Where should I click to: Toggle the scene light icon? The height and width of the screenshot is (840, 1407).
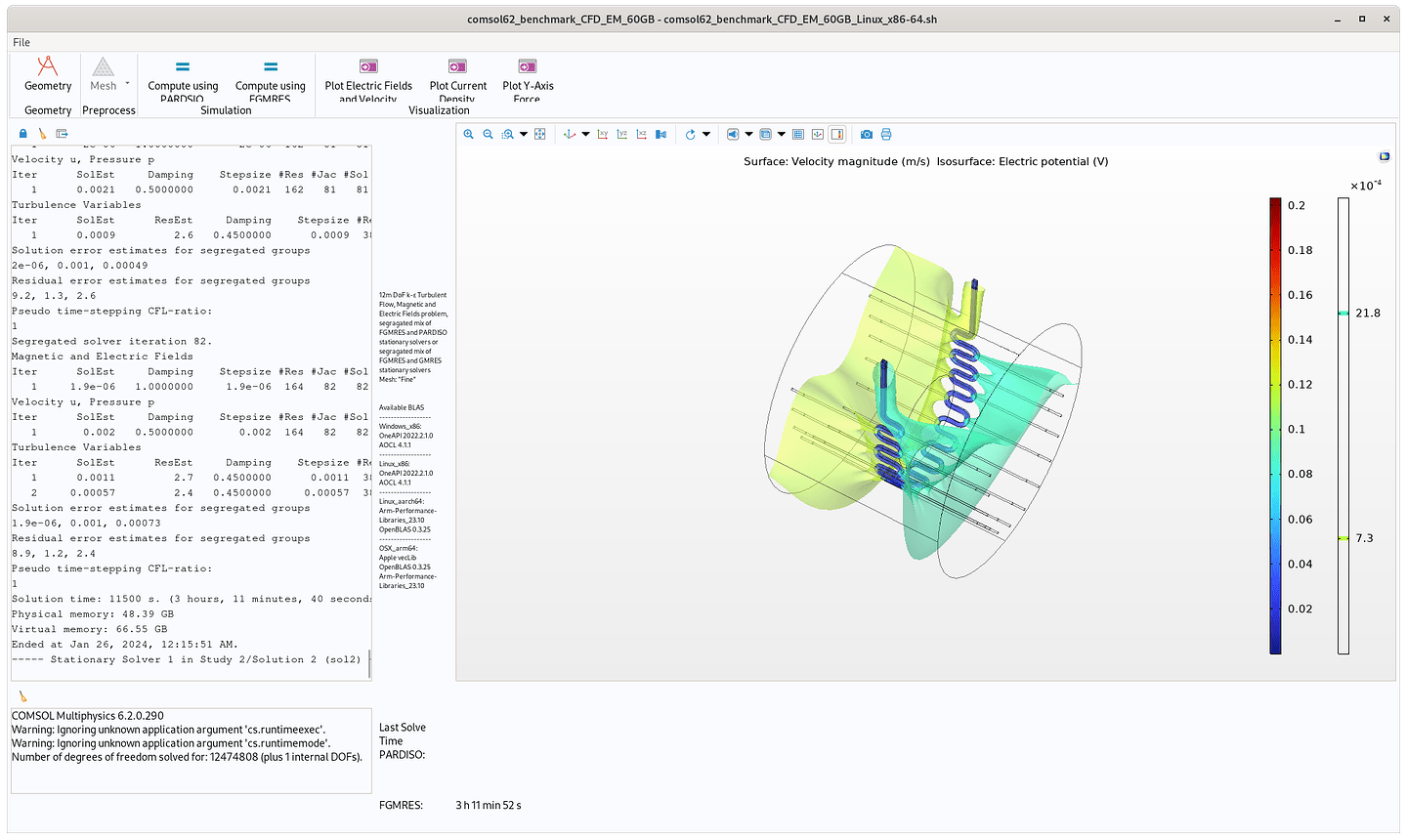732,134
